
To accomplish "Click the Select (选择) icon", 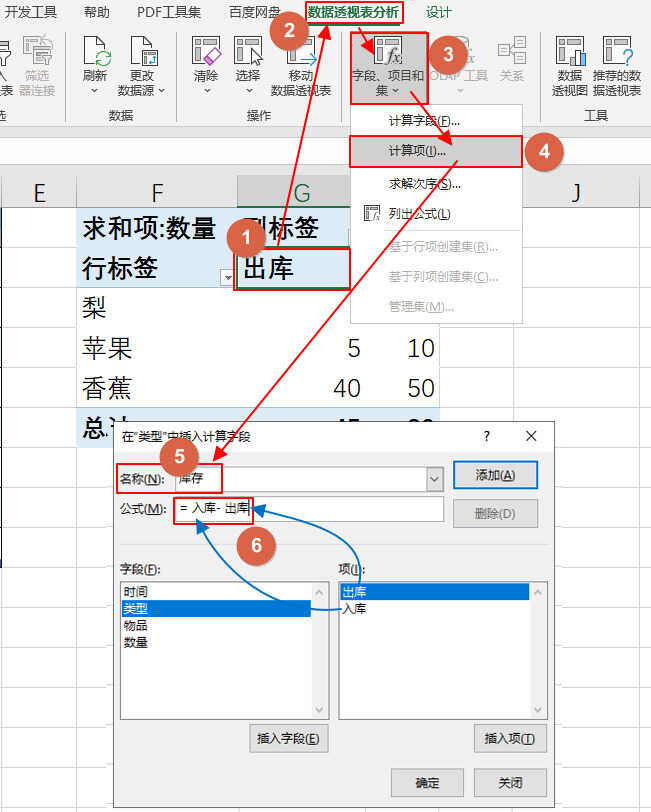I will pos(248,51).
